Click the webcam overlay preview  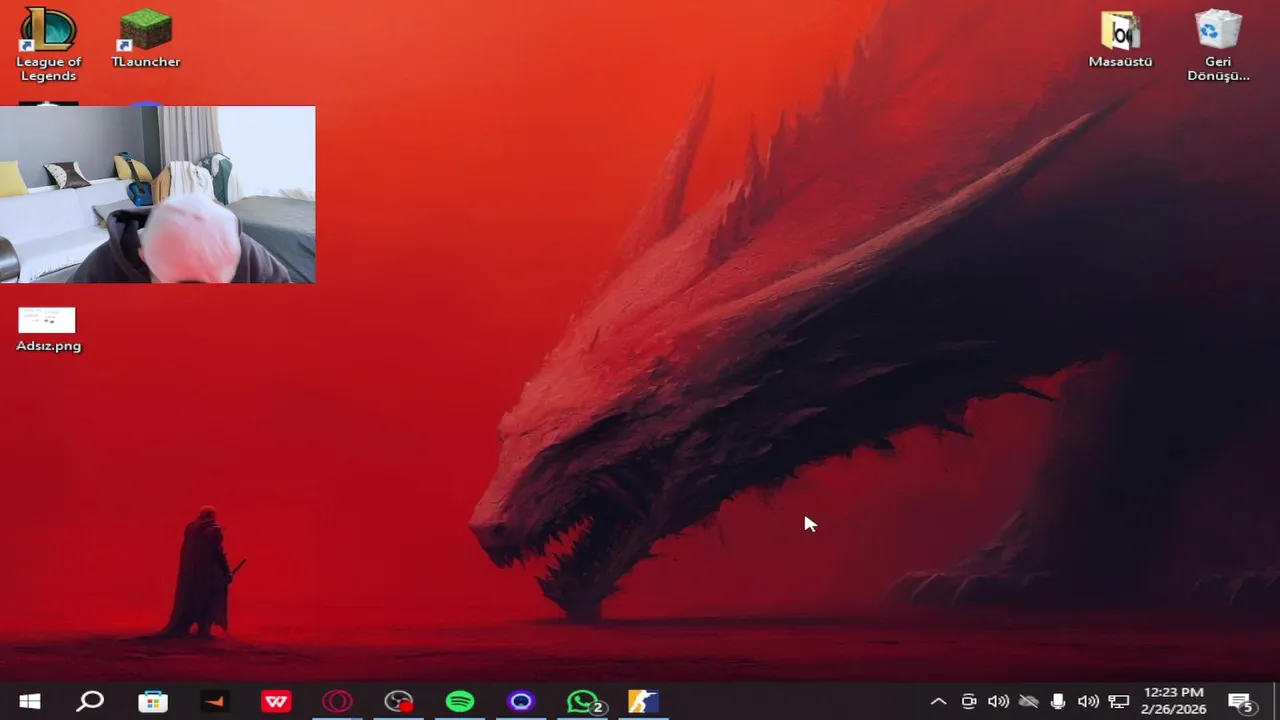[x=157, y=194]
